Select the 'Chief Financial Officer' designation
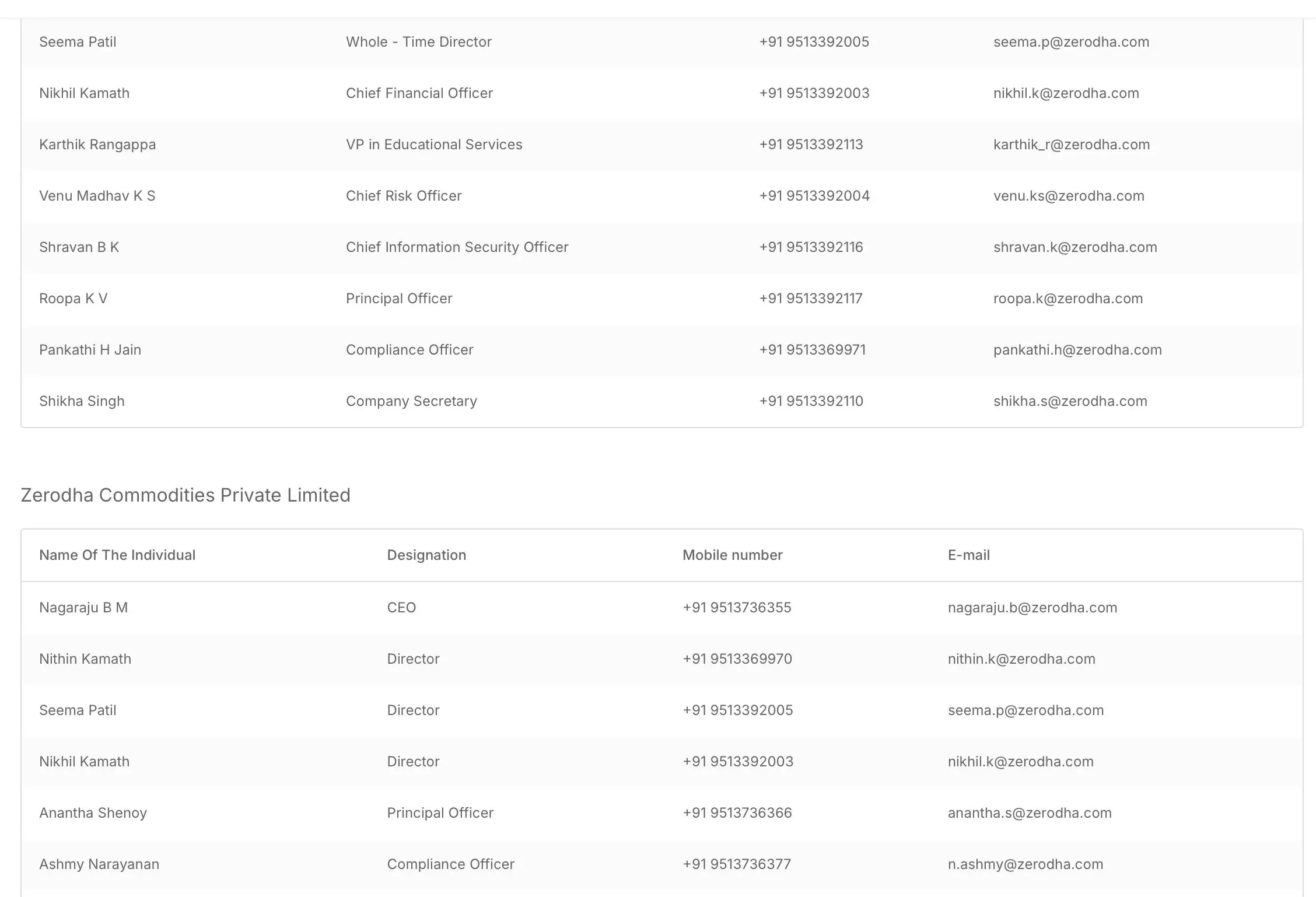The width and height of the screenshot is (1316, 897). 419,93
